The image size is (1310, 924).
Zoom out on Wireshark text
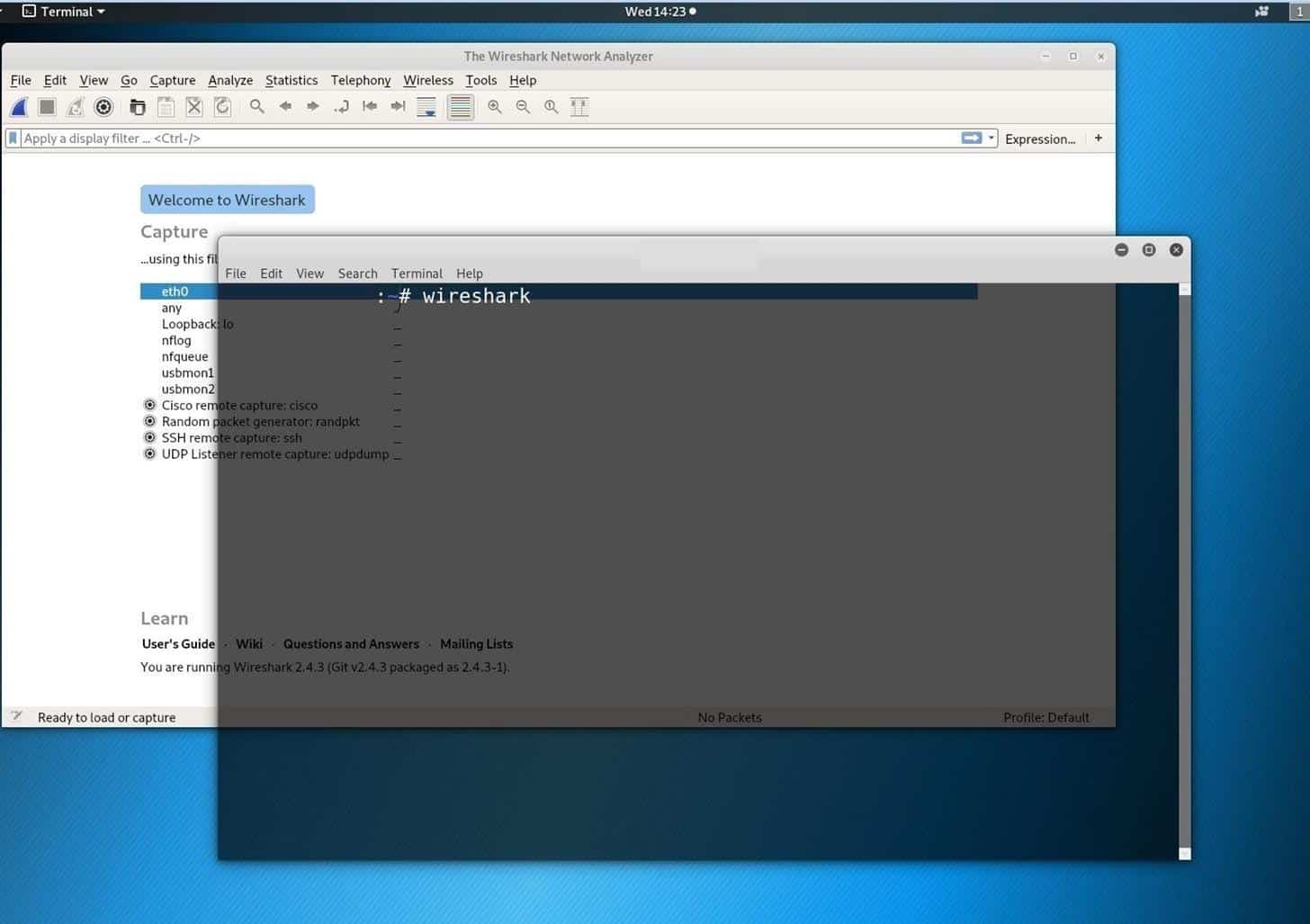click(x=523, y=106)
